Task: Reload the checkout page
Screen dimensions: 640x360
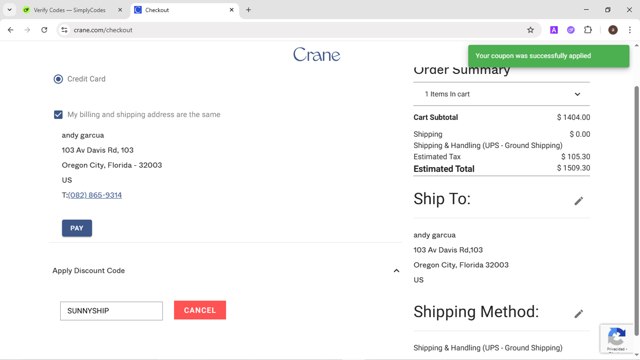Action: pyautogui.click(x=44, y=30)
